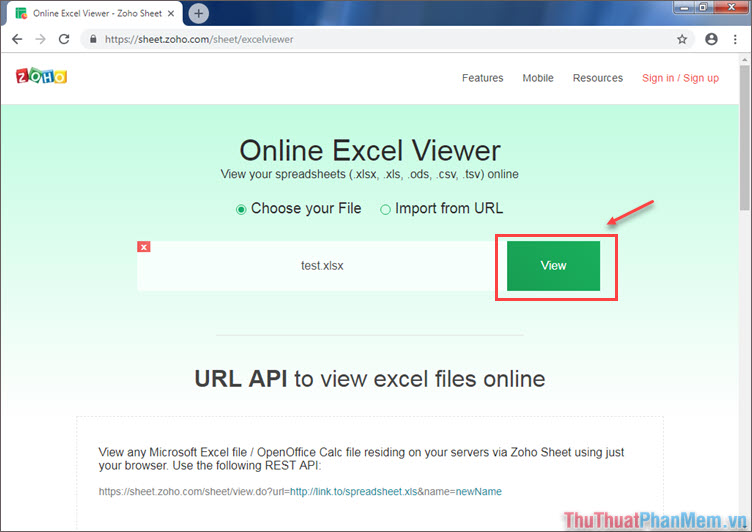Click the padlock site security icon
The image size is (752, 532).
[93, 39]
